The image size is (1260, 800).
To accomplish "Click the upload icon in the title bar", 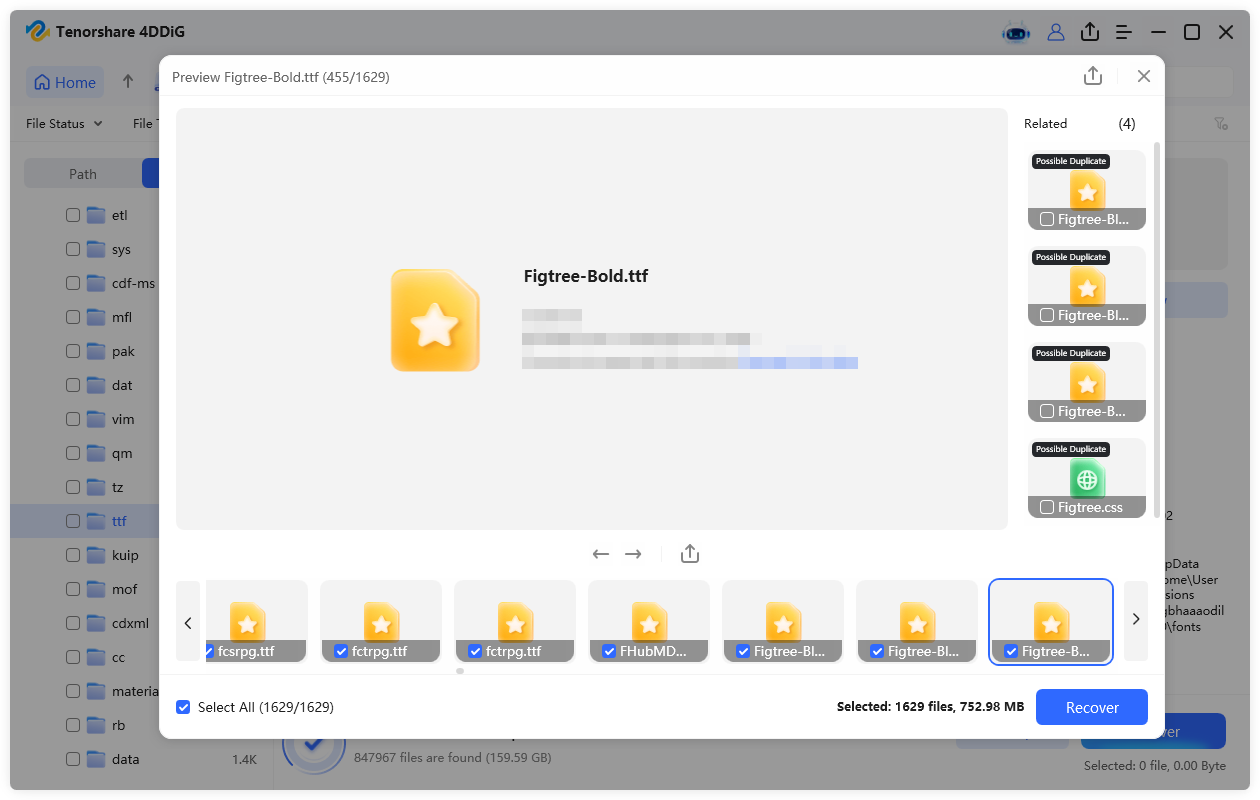I will pos(1090,32).
